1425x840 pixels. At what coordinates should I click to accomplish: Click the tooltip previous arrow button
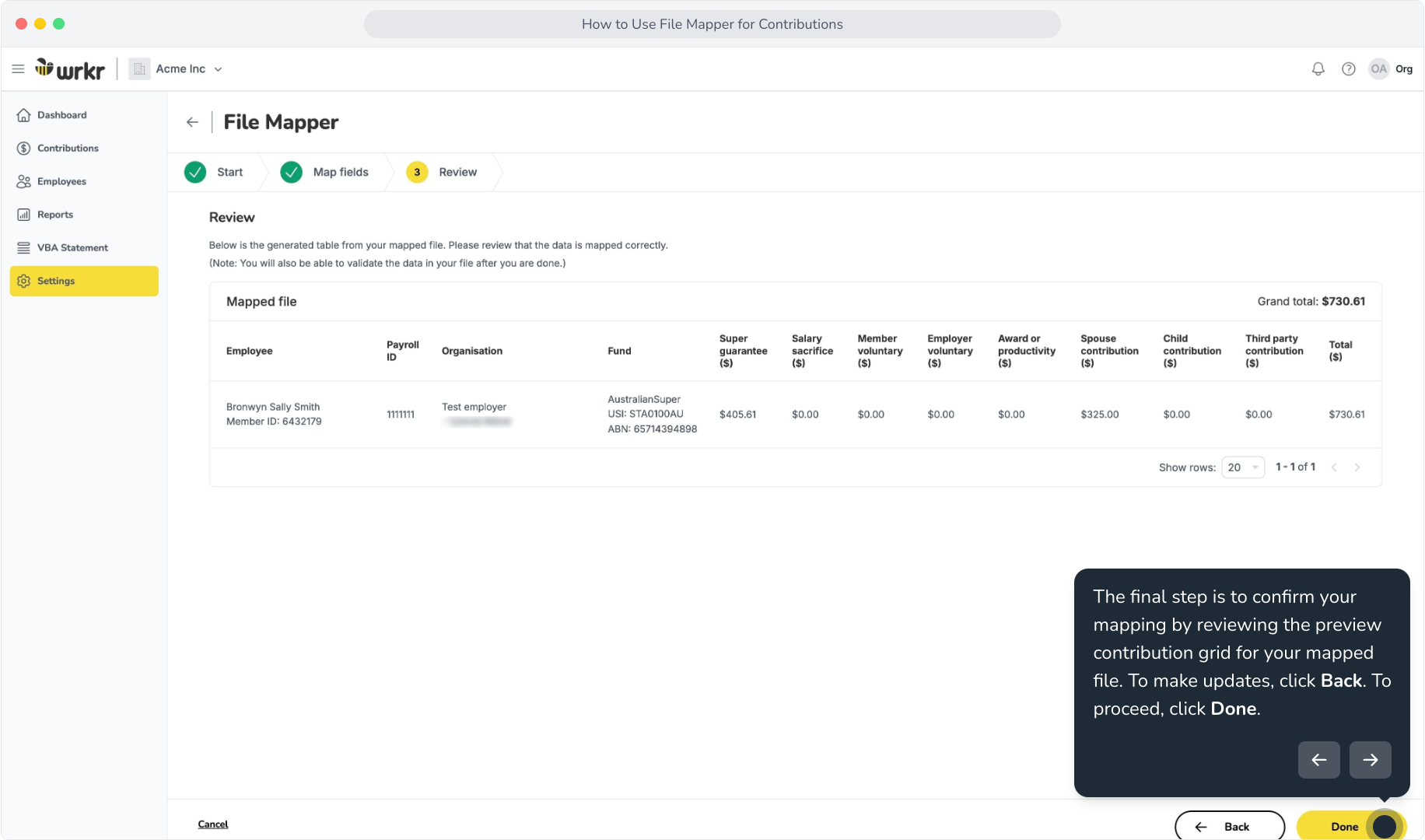point(1318,760)
